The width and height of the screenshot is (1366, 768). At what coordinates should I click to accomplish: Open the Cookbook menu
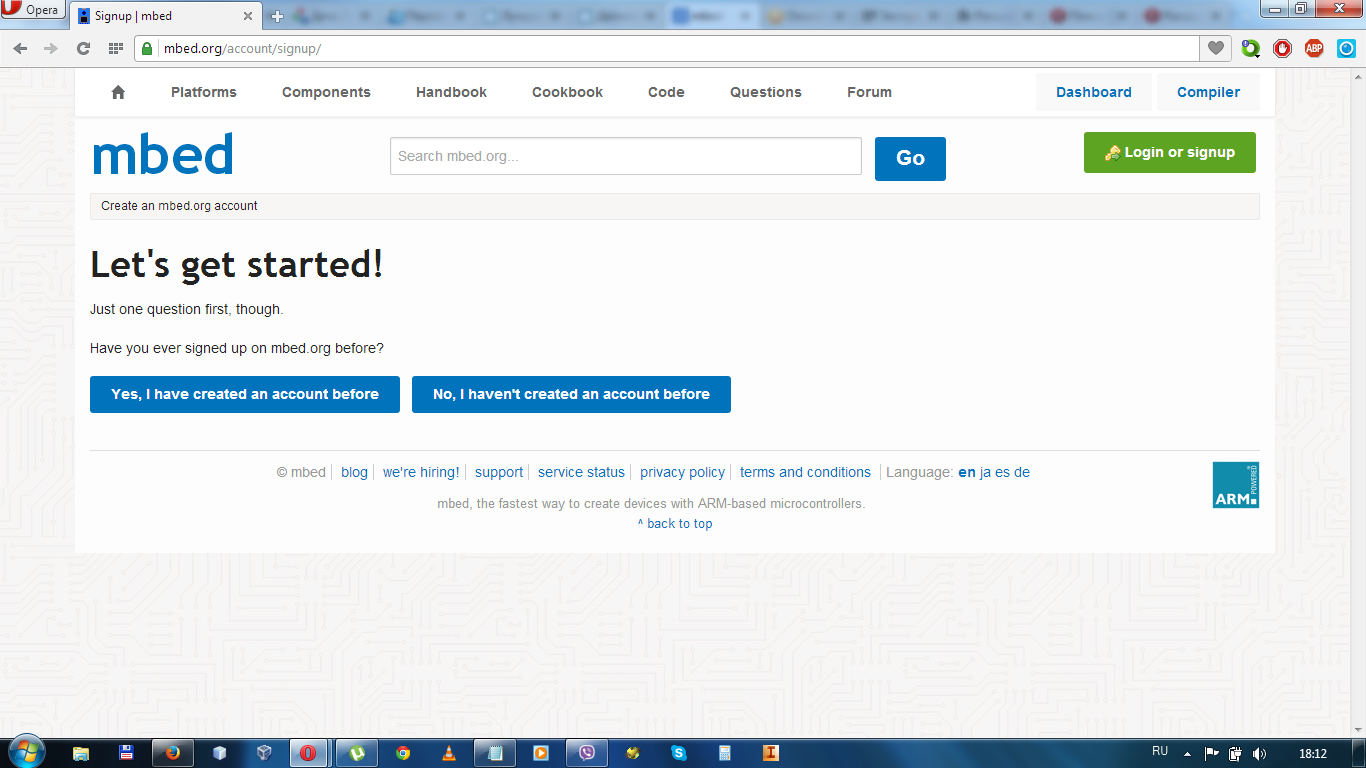(567, 92)
